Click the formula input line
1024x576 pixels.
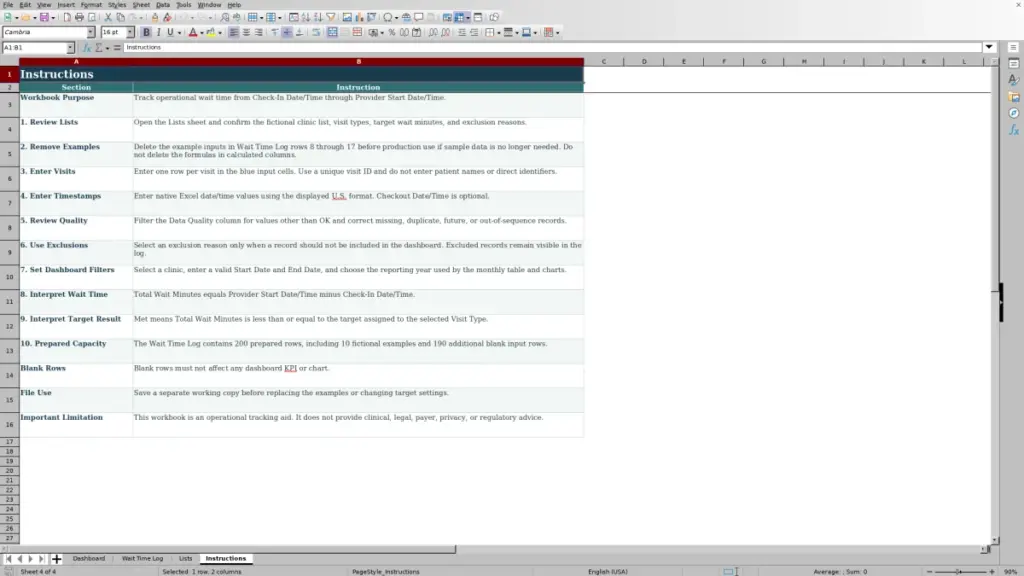(552, 48)
